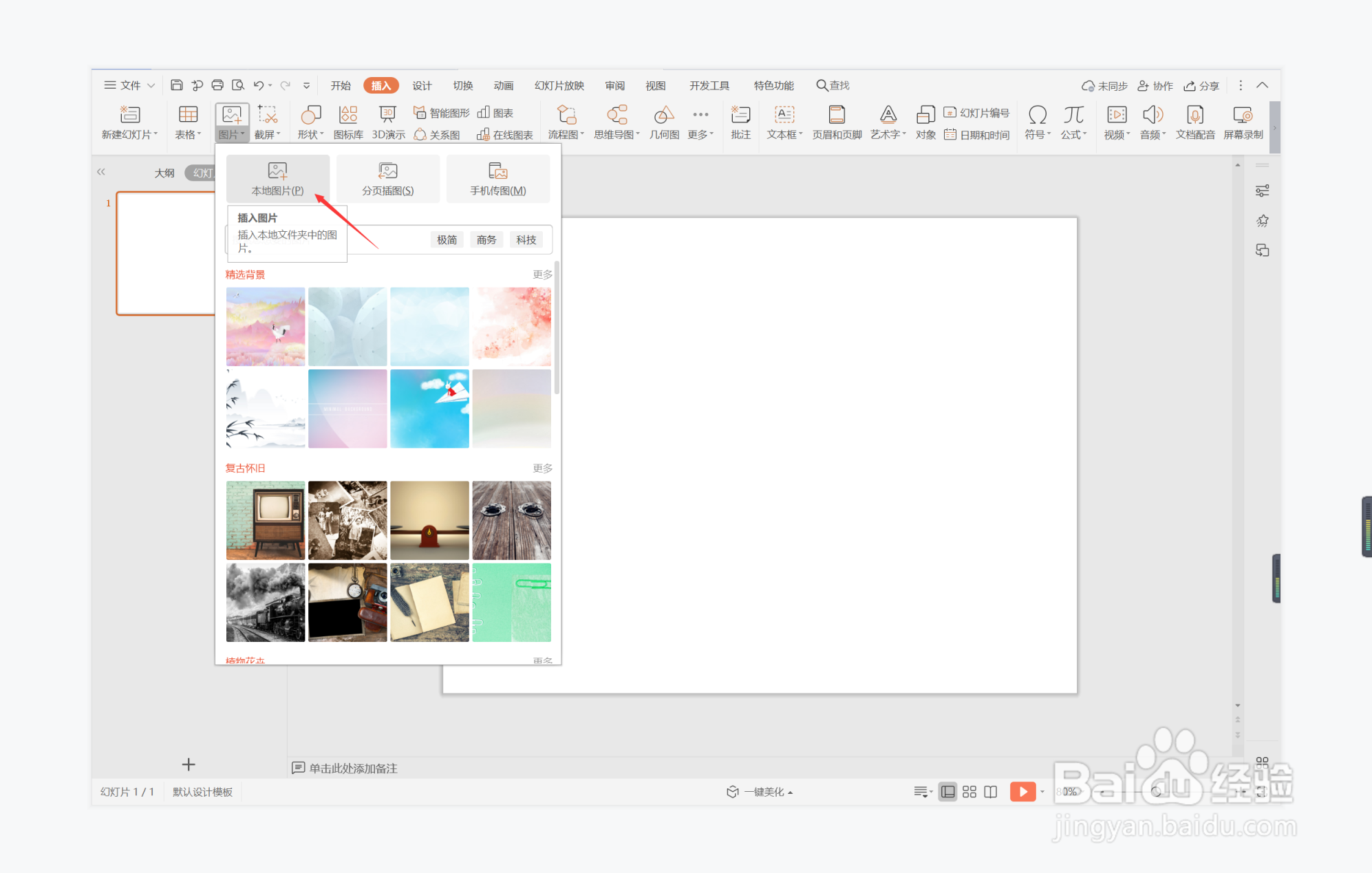This screenshot has width=1372, height=873.
Task: Insert Word Art (艺术字)
Action: (x=888, y=122)
